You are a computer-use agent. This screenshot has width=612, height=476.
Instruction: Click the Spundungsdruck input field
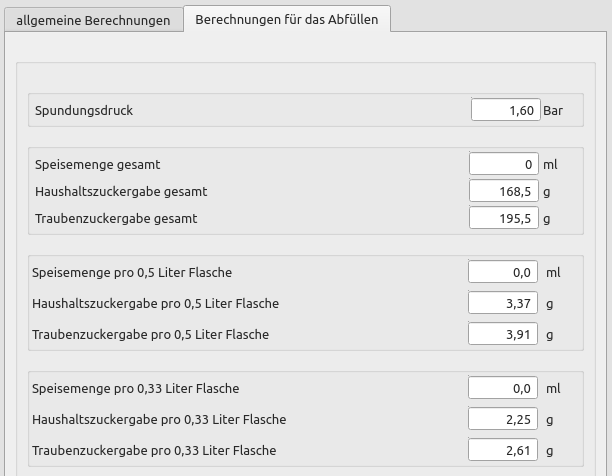coord(505,110)
